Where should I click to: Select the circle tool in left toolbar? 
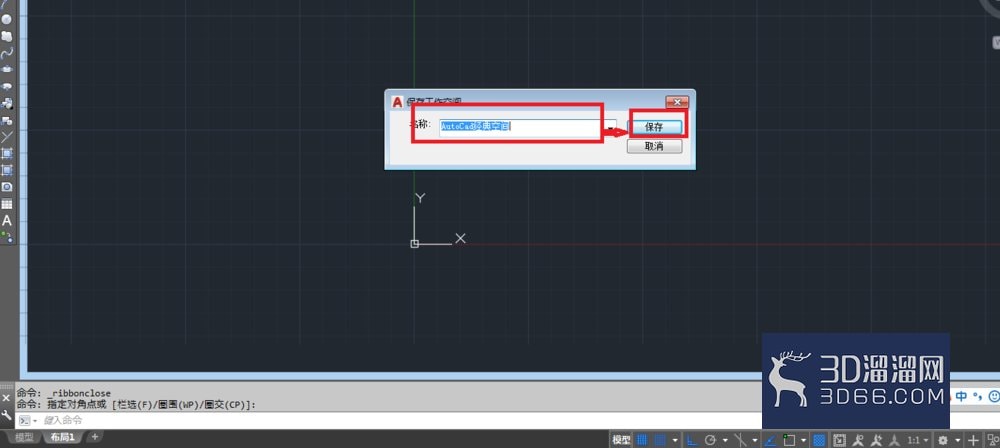[7, 19]
